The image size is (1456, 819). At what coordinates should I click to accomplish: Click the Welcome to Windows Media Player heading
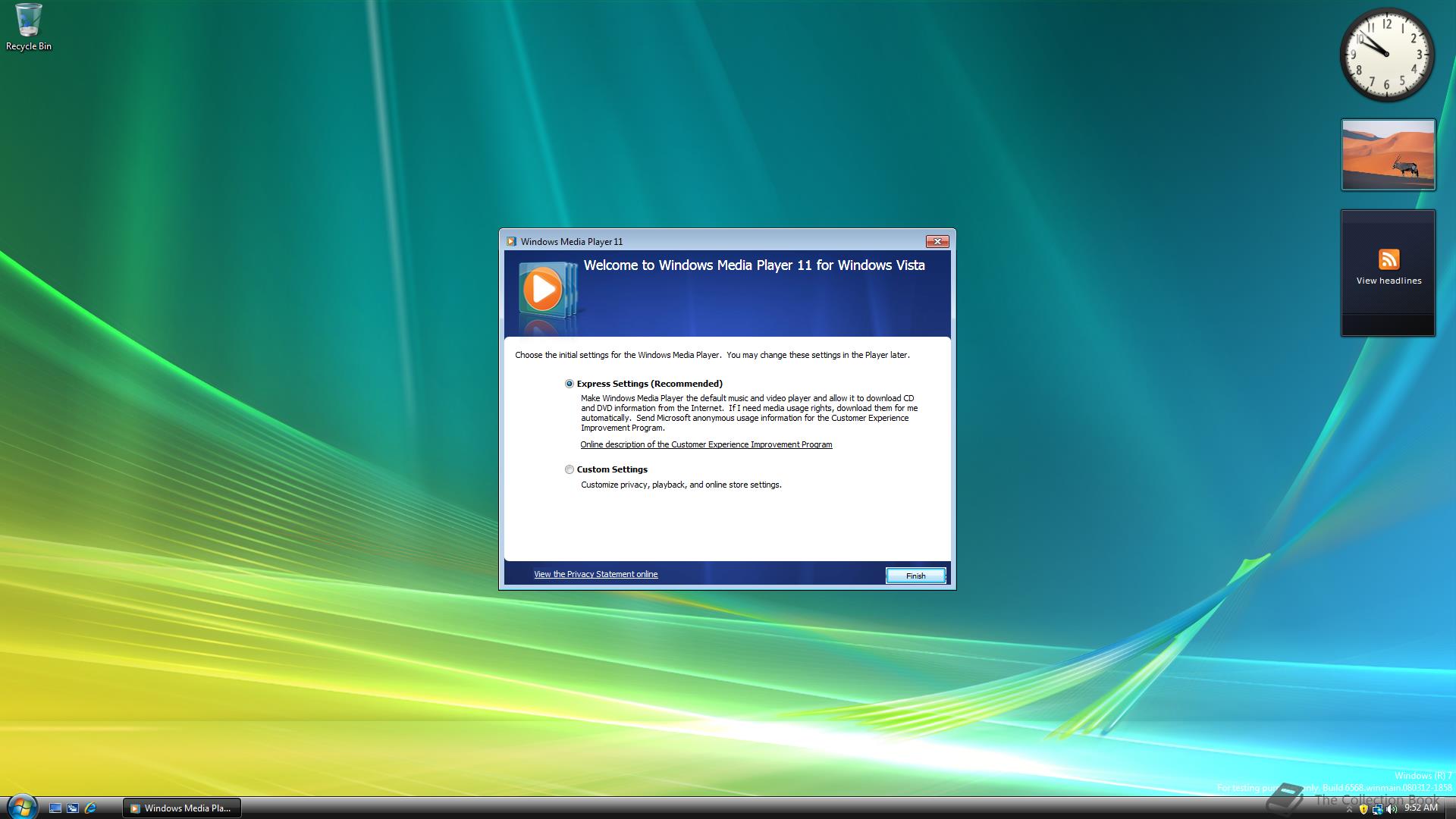coord(754,265)
